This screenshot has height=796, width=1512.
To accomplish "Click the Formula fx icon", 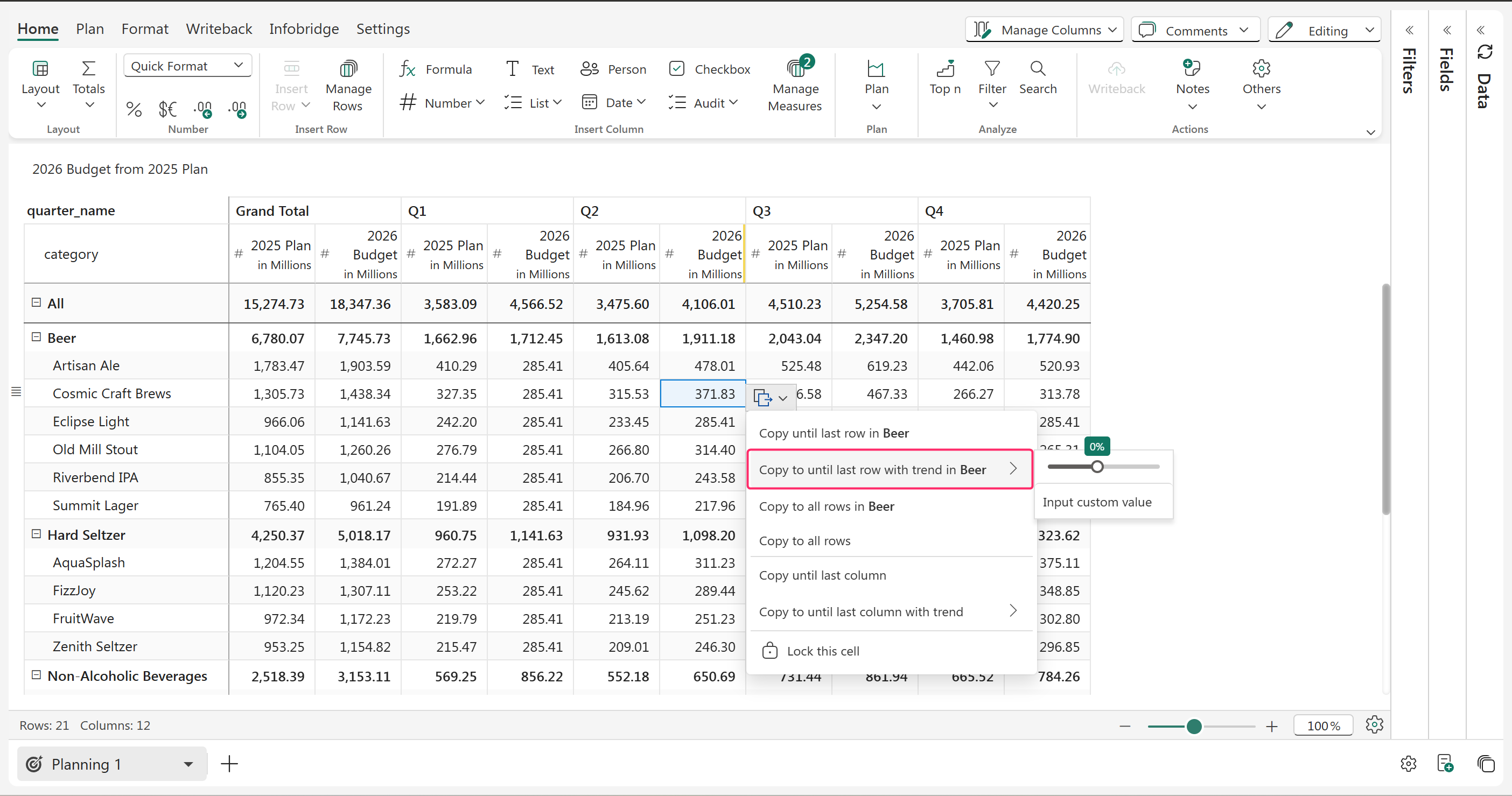I will 408,69.
